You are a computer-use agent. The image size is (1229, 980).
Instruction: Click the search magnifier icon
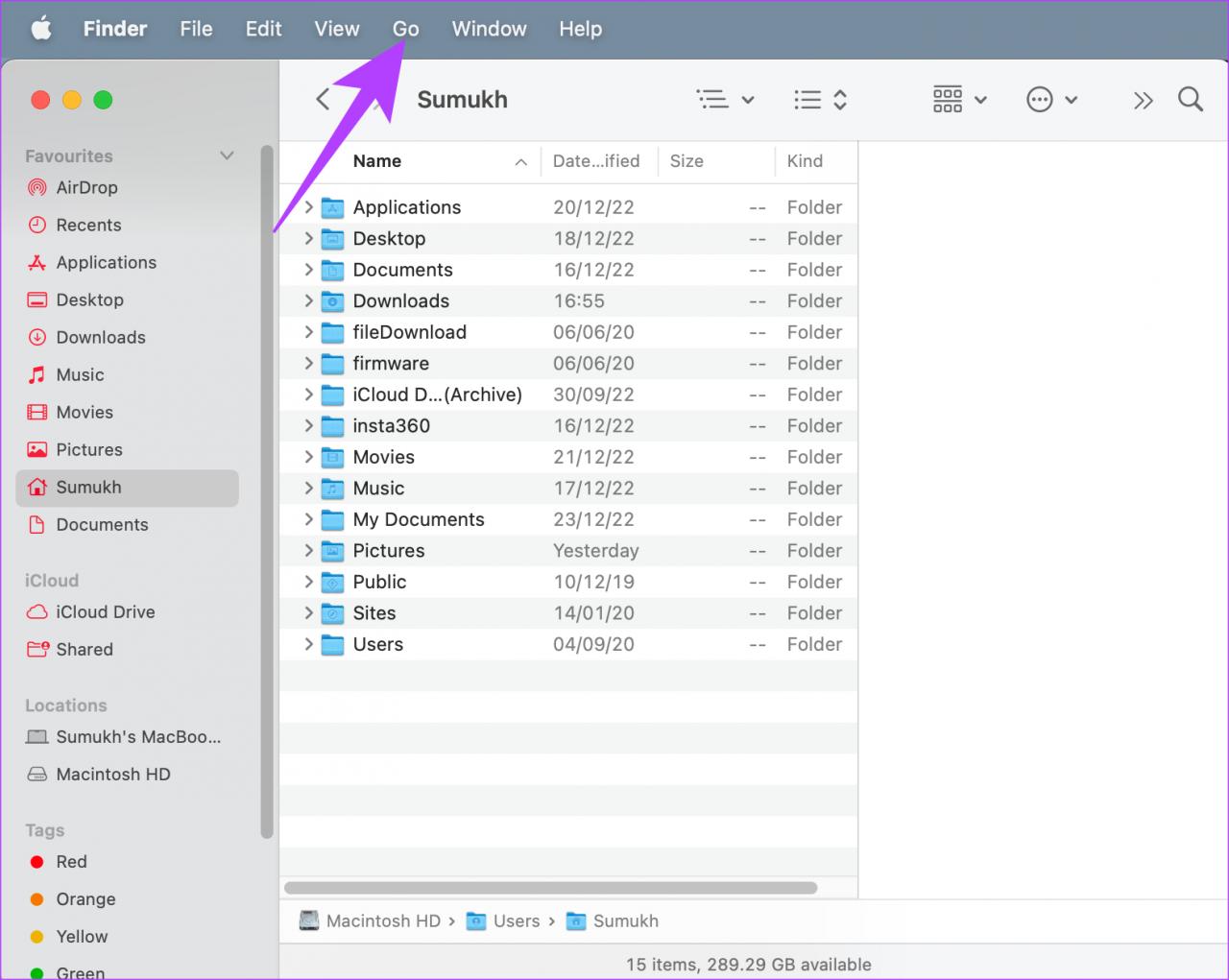[x=1191, y=100]
